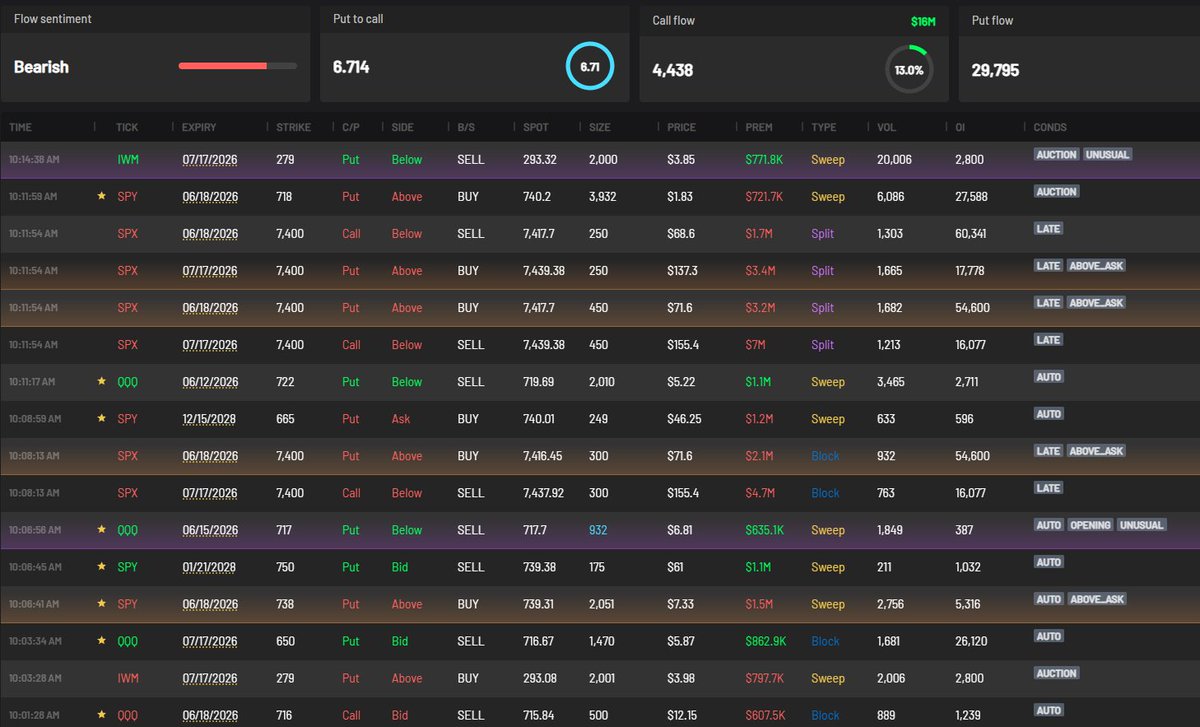This screenshot has height=727, width=1200.
Task: Click the $607.5K premium value
Action: click(767, 715)
